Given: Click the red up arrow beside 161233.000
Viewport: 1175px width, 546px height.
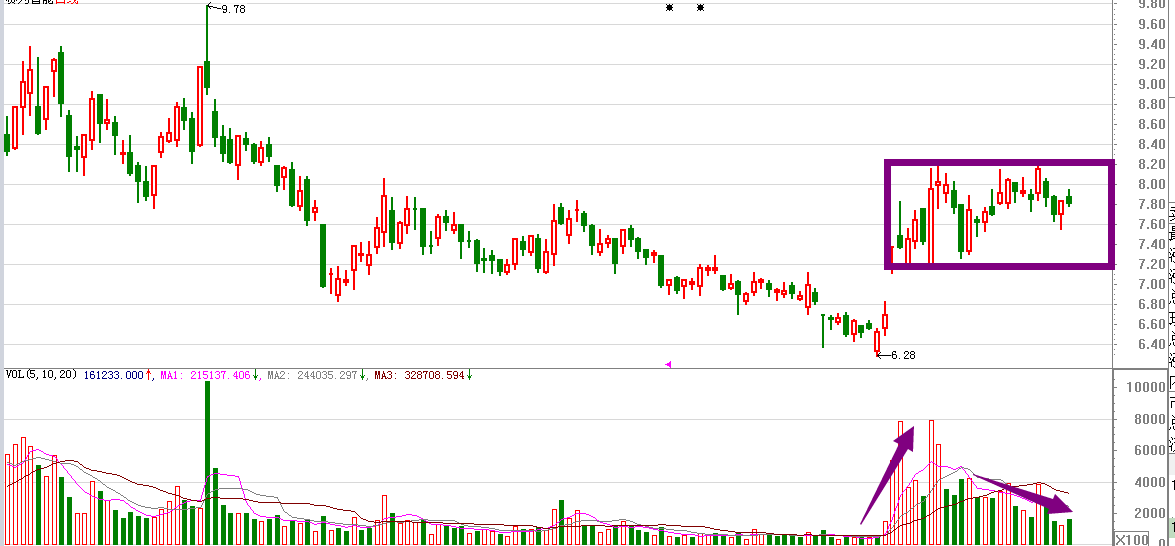Looking at the screenshot, I should pos(148,374).
